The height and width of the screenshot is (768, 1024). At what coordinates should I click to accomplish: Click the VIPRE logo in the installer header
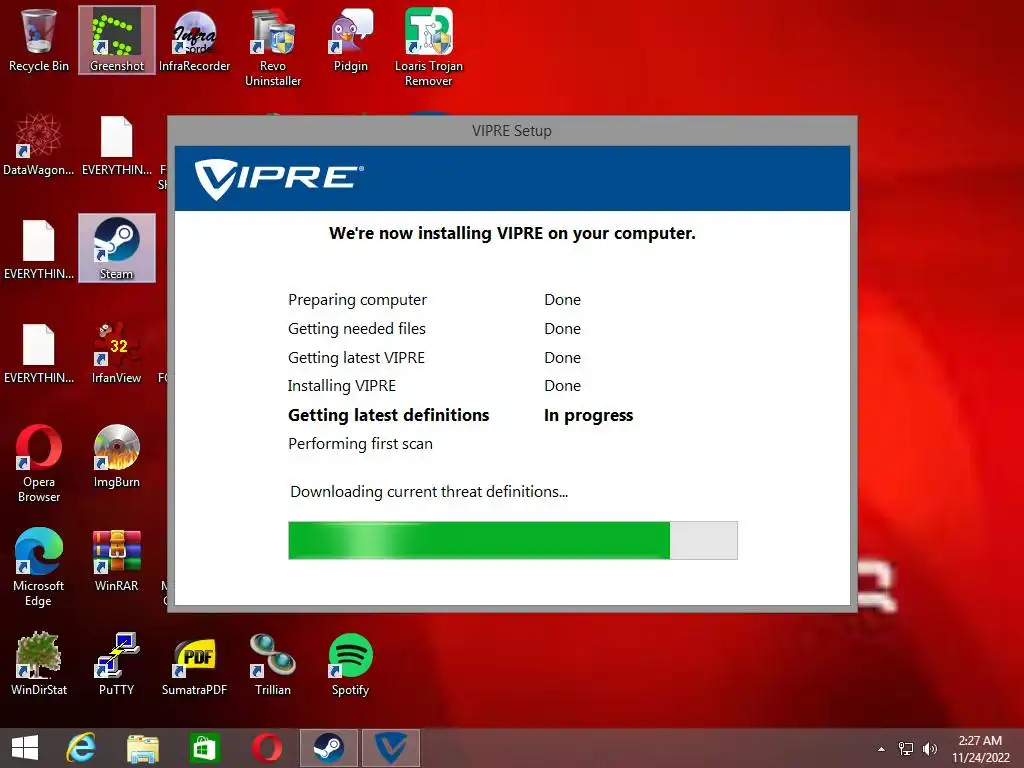[279, 178]
